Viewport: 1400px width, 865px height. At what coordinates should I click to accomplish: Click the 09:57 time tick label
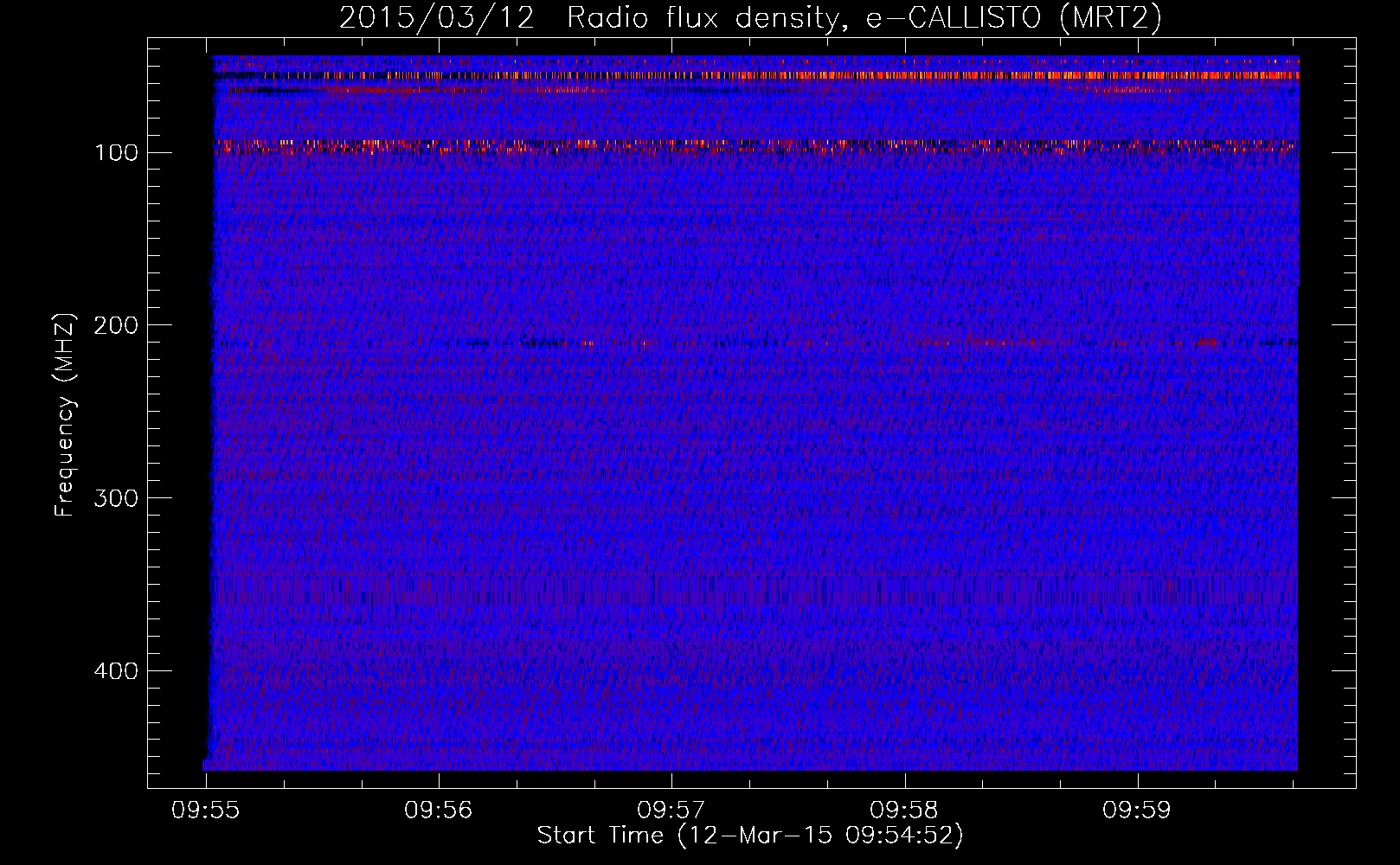[x=671, y=811]
